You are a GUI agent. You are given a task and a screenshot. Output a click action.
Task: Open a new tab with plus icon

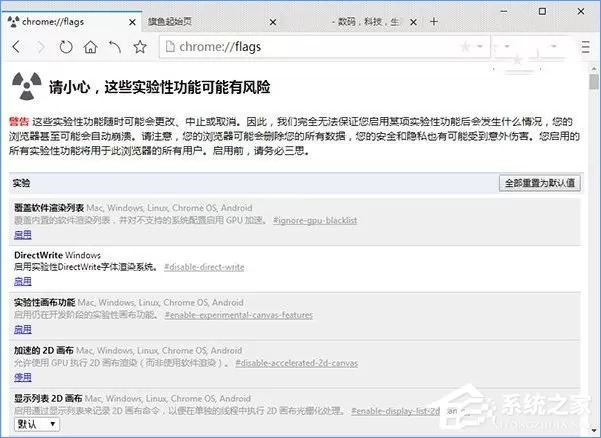(434, 21)
